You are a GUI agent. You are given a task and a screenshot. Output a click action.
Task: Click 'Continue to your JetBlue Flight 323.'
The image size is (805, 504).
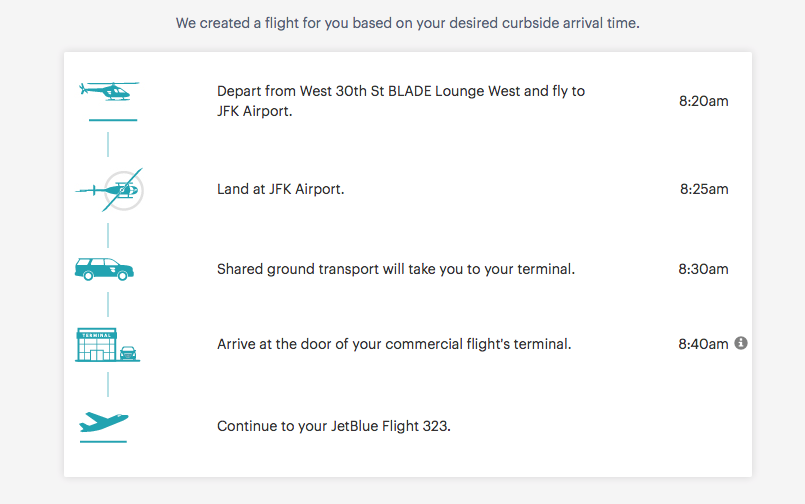click(x=334, y=426)
